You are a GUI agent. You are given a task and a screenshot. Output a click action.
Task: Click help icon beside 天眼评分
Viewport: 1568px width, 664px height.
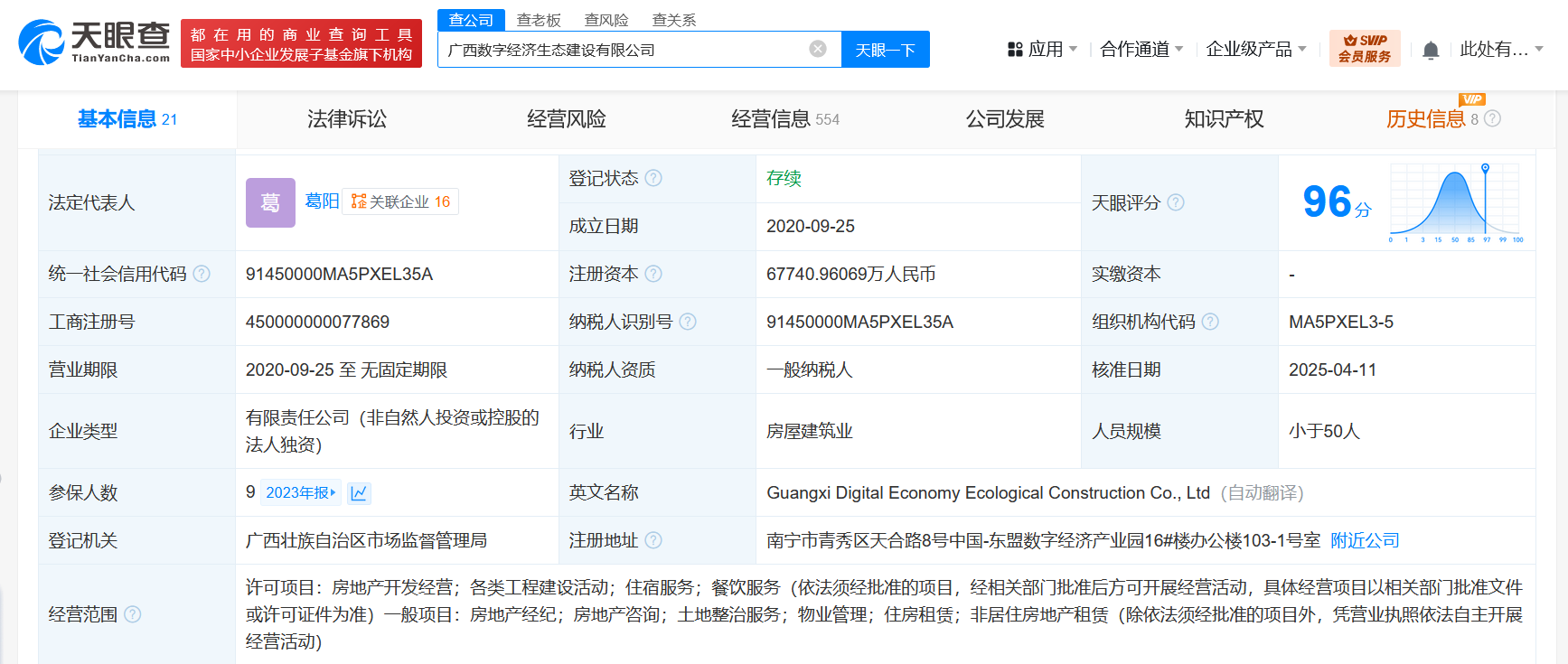(x=1175, y=202)
